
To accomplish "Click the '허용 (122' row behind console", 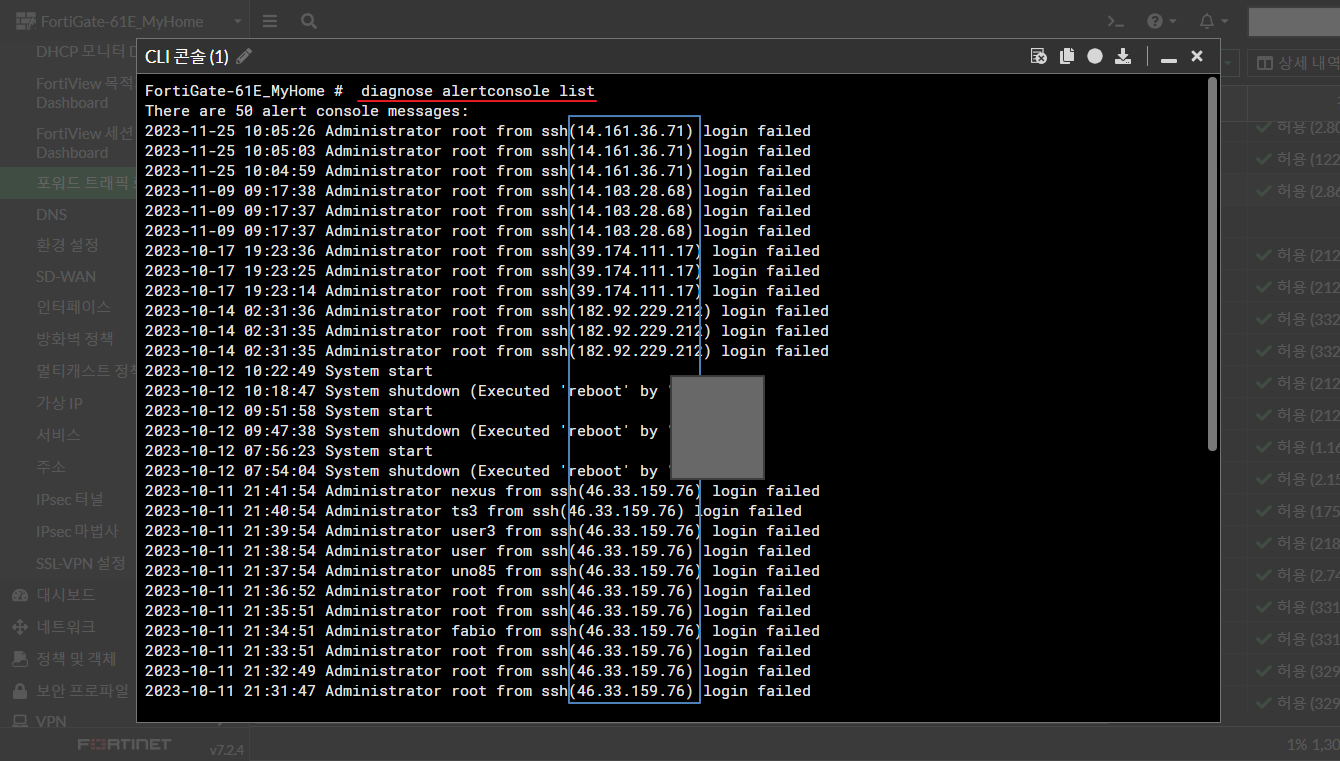I will click(x=1297, y=159).
